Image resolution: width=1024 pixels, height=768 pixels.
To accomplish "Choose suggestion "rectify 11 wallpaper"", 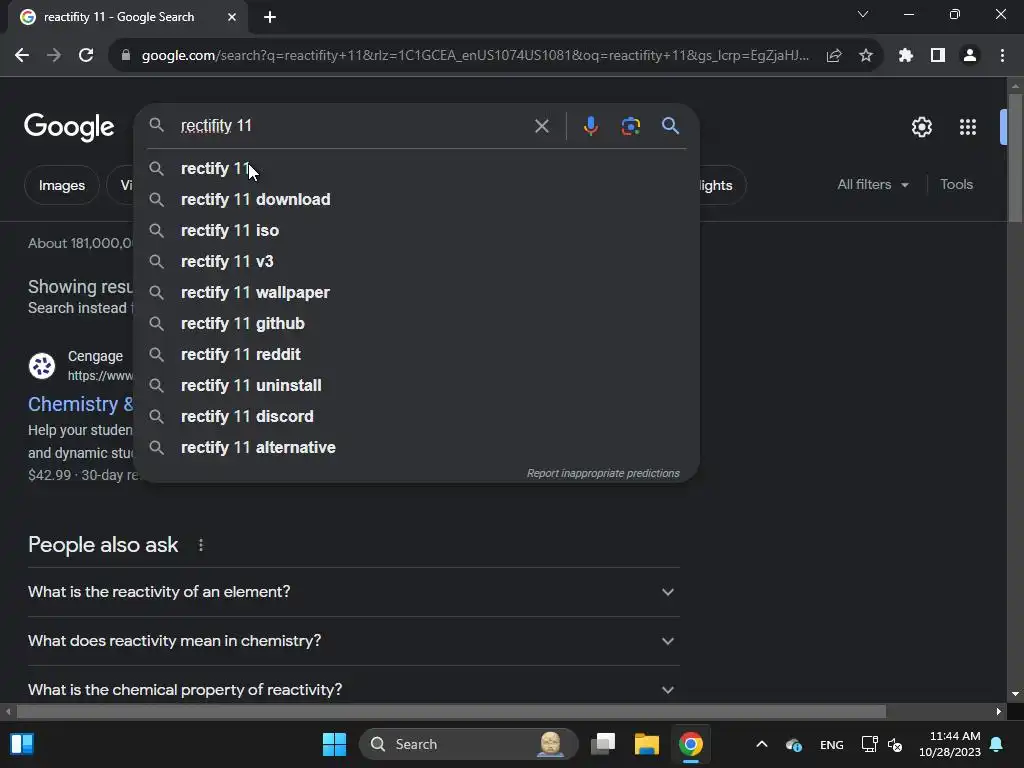I will (417, 293).
